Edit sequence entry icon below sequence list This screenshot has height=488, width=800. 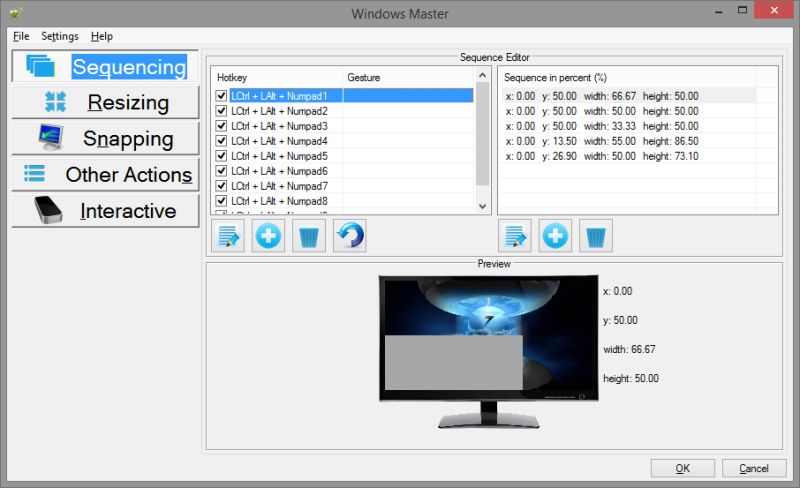coord(515,236)
